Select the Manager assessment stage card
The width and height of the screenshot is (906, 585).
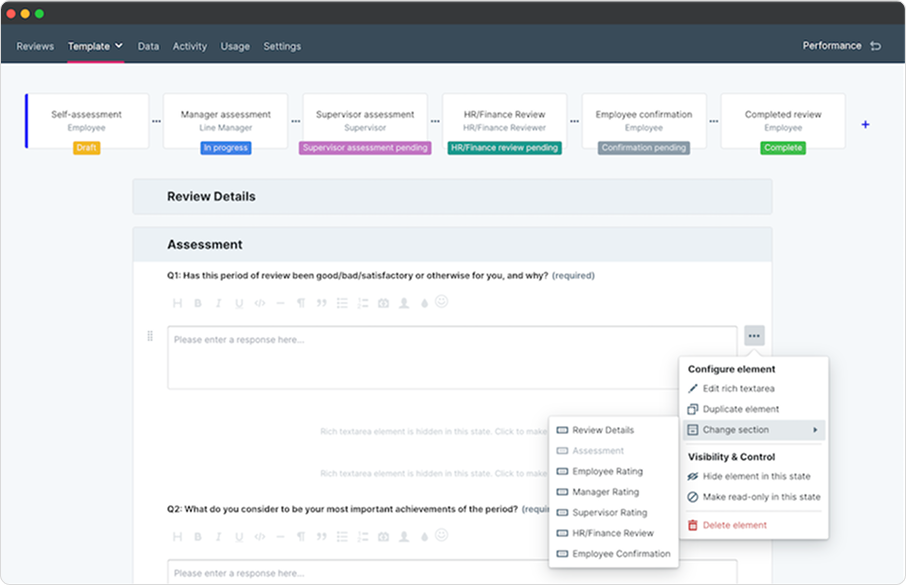tap(225, 121)
